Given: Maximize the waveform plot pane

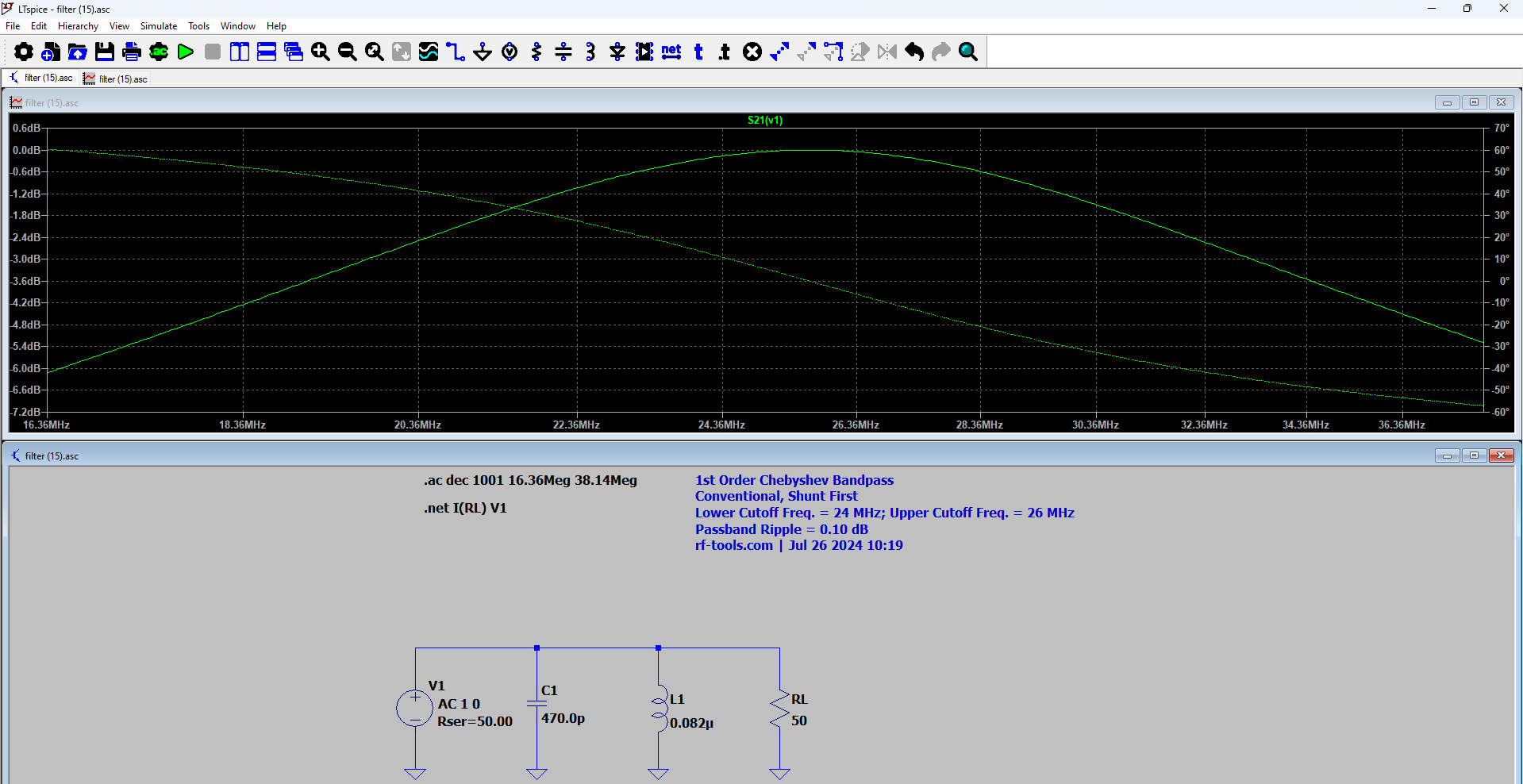Looking at the screenshot, I should click(1474, 102).
